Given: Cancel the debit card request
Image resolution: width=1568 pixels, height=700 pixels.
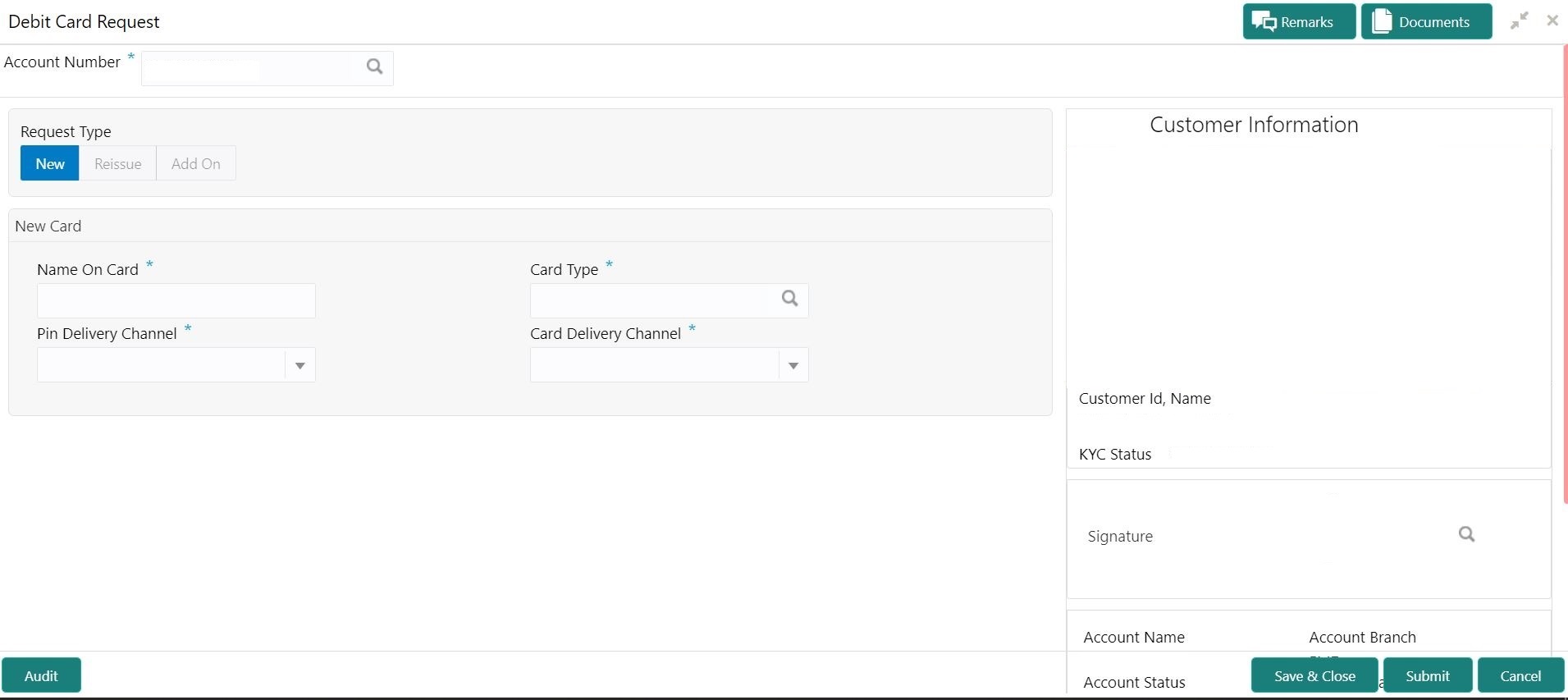Looking at the screenshot, I should point(1520,676).
